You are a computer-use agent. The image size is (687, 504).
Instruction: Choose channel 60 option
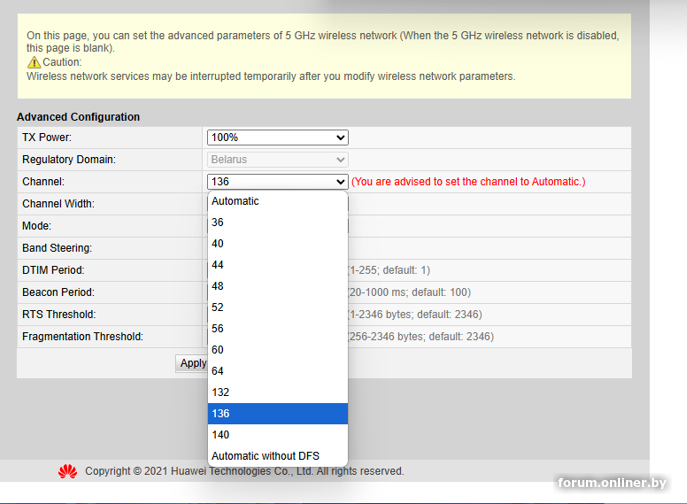tap(277, 350)
